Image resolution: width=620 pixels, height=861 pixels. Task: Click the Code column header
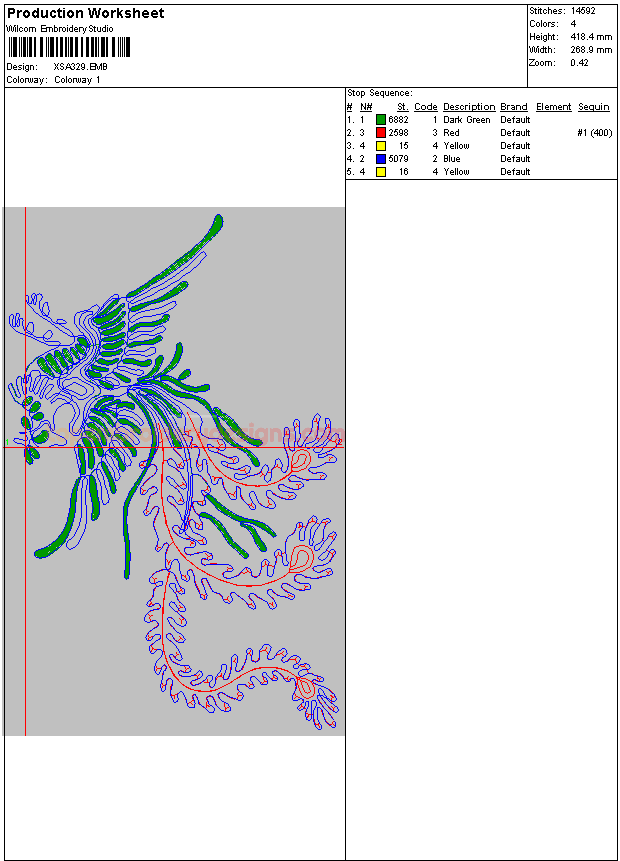click(426, 107)
